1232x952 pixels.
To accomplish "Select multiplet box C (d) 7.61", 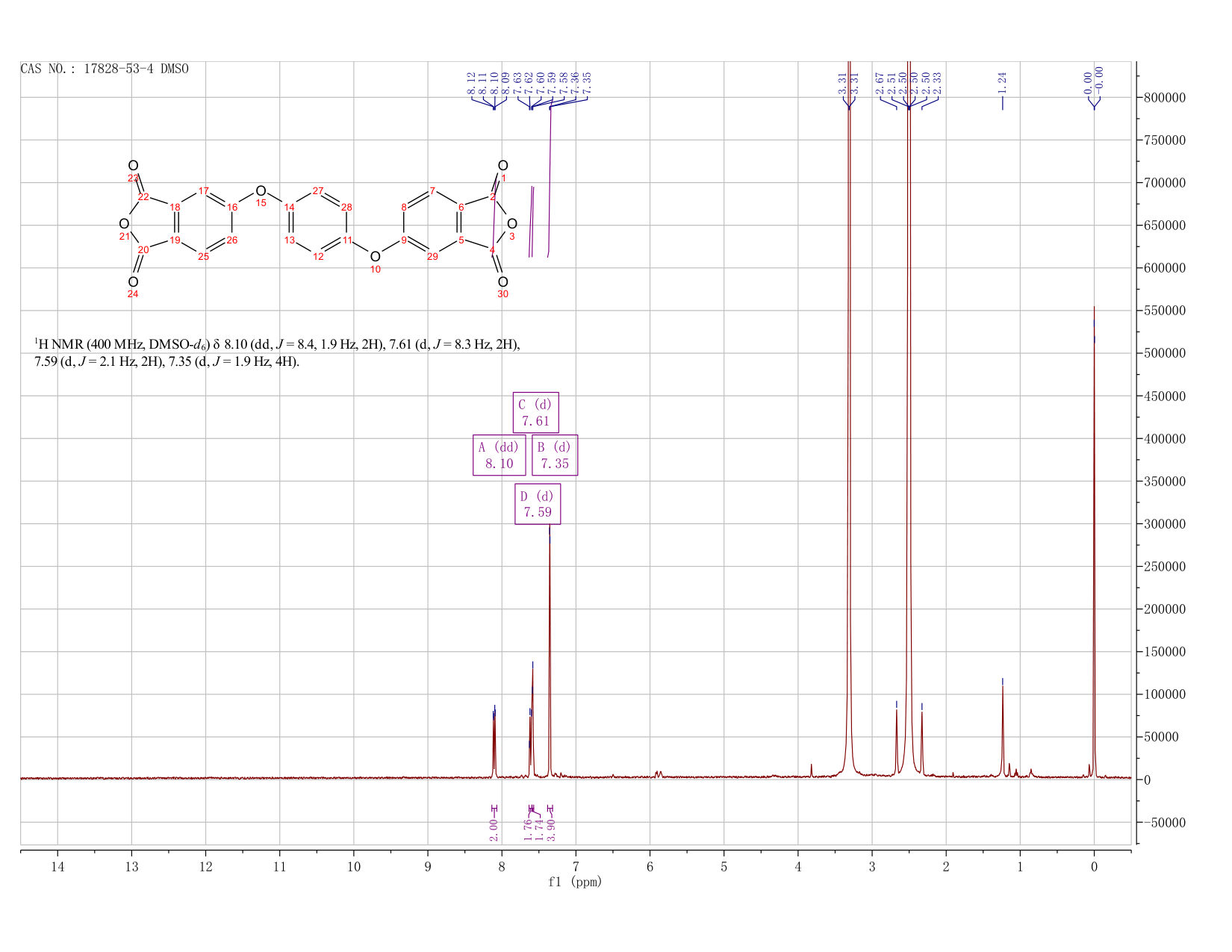I will pyautogui.click(x=535, y=412).
